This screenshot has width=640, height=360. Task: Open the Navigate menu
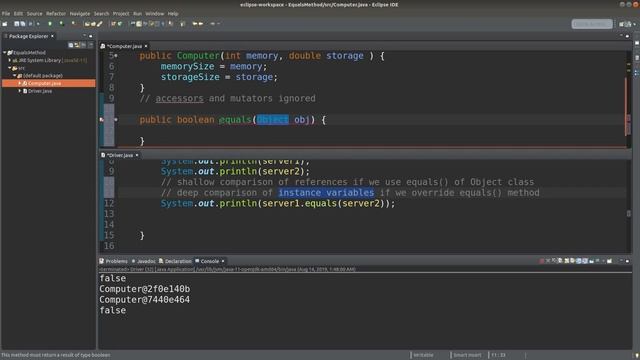point(80,13)
